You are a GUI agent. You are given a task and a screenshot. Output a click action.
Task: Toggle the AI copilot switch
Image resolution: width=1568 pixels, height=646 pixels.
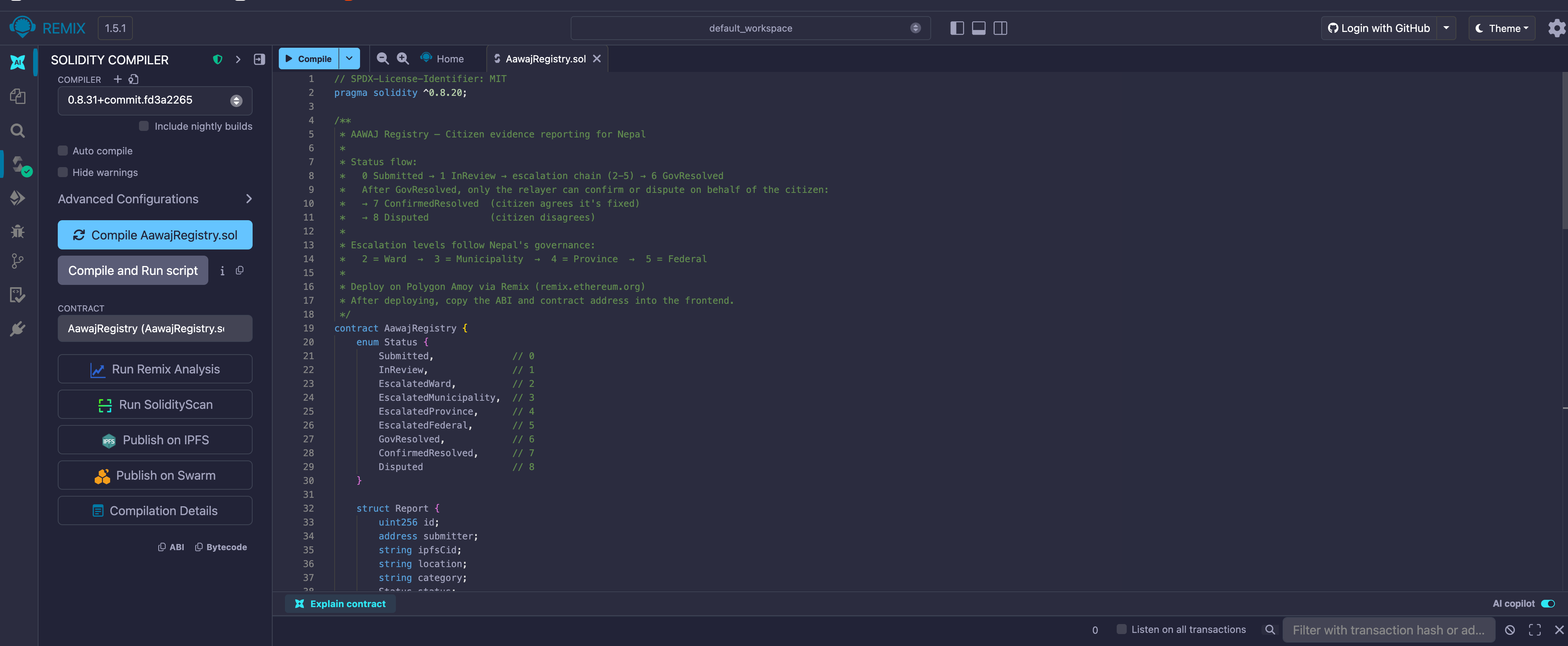pyautogui.click(x=1547, y=603)
